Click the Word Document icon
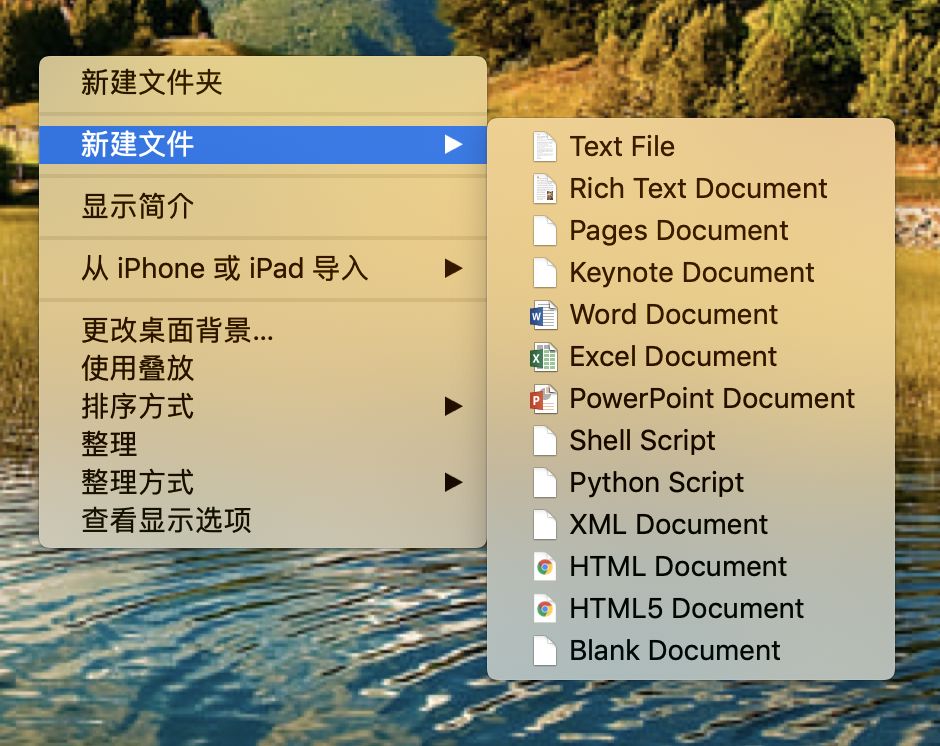Viewport: 940px width, 746px height. (x=544, y=314)
